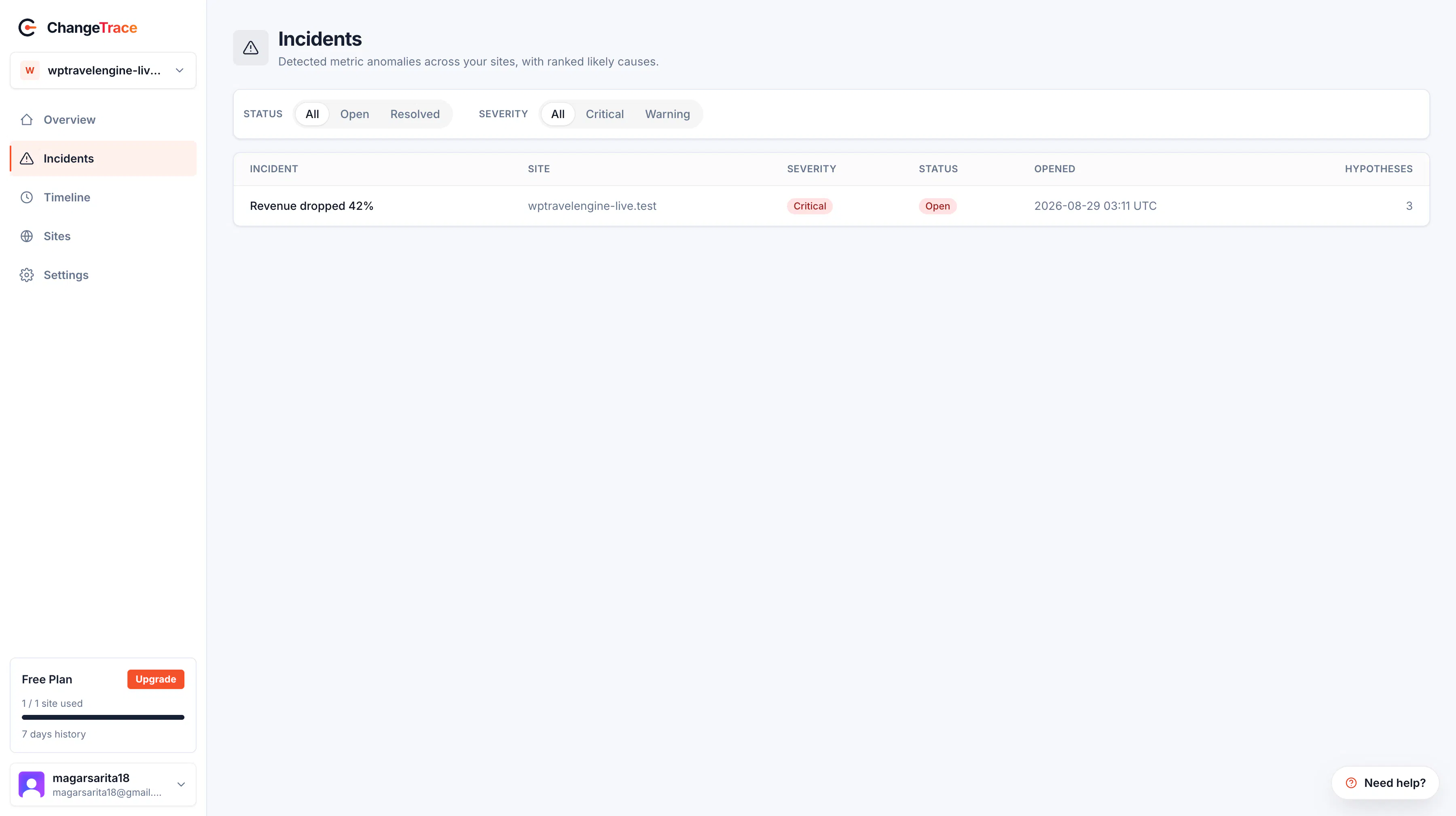
Task: Click the 7 days history text
Action: click(x=54, y=734)
